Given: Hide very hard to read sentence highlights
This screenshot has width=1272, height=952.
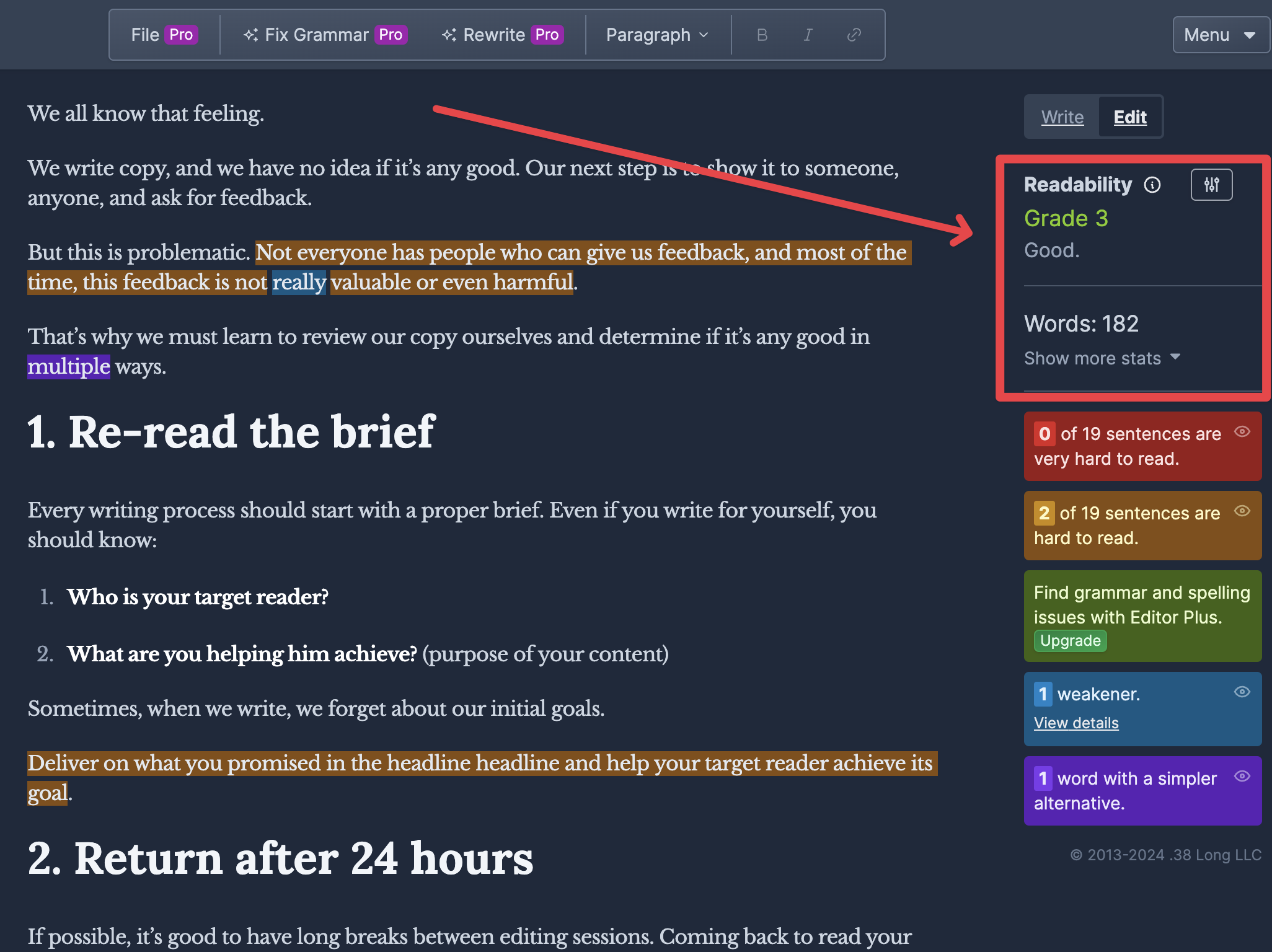Looking at the screenshot, I should (1243, 433).
